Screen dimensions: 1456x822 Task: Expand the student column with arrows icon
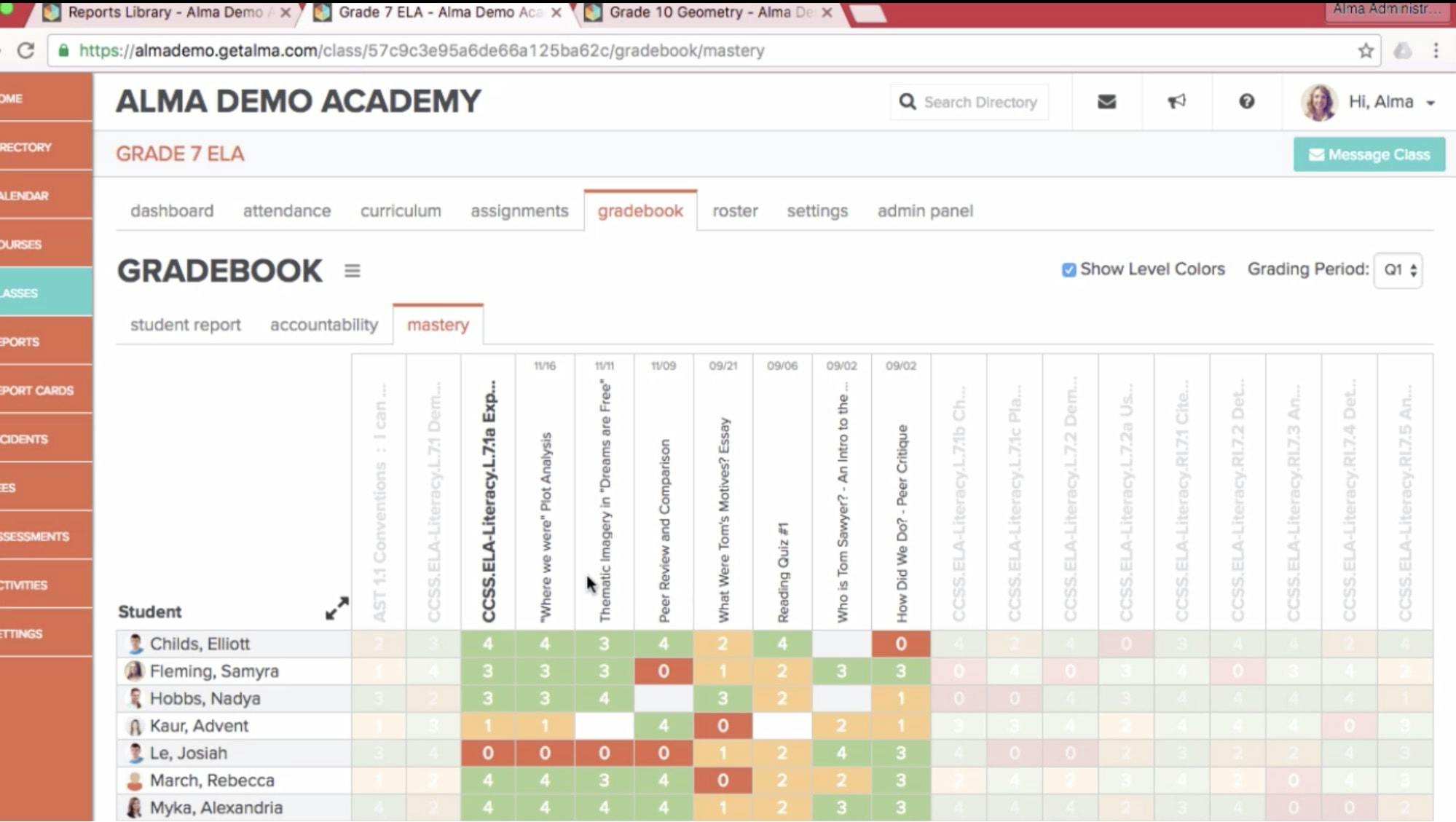(x=337, y=608)
